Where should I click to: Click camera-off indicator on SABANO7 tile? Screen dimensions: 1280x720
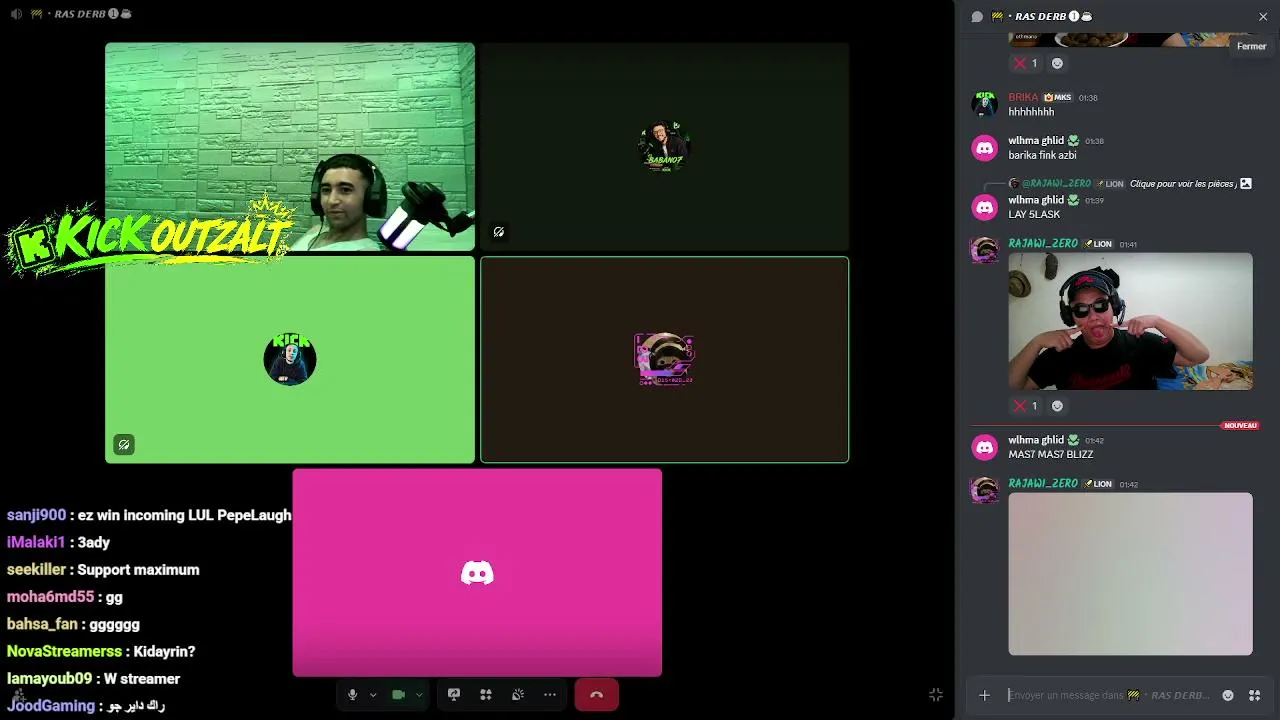click(x=498, y=232)
